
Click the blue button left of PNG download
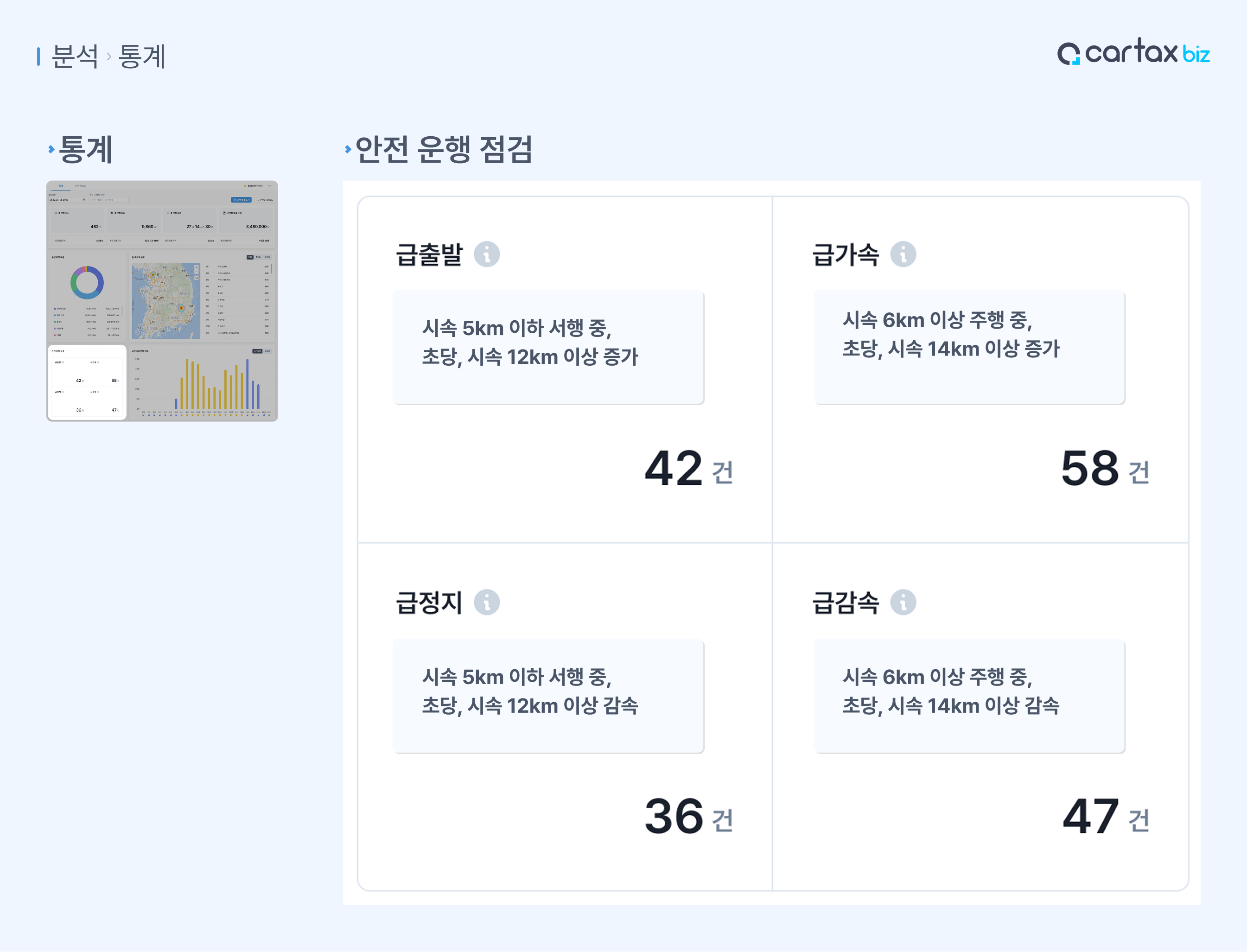pyautogui.click(x=241, y=200)
